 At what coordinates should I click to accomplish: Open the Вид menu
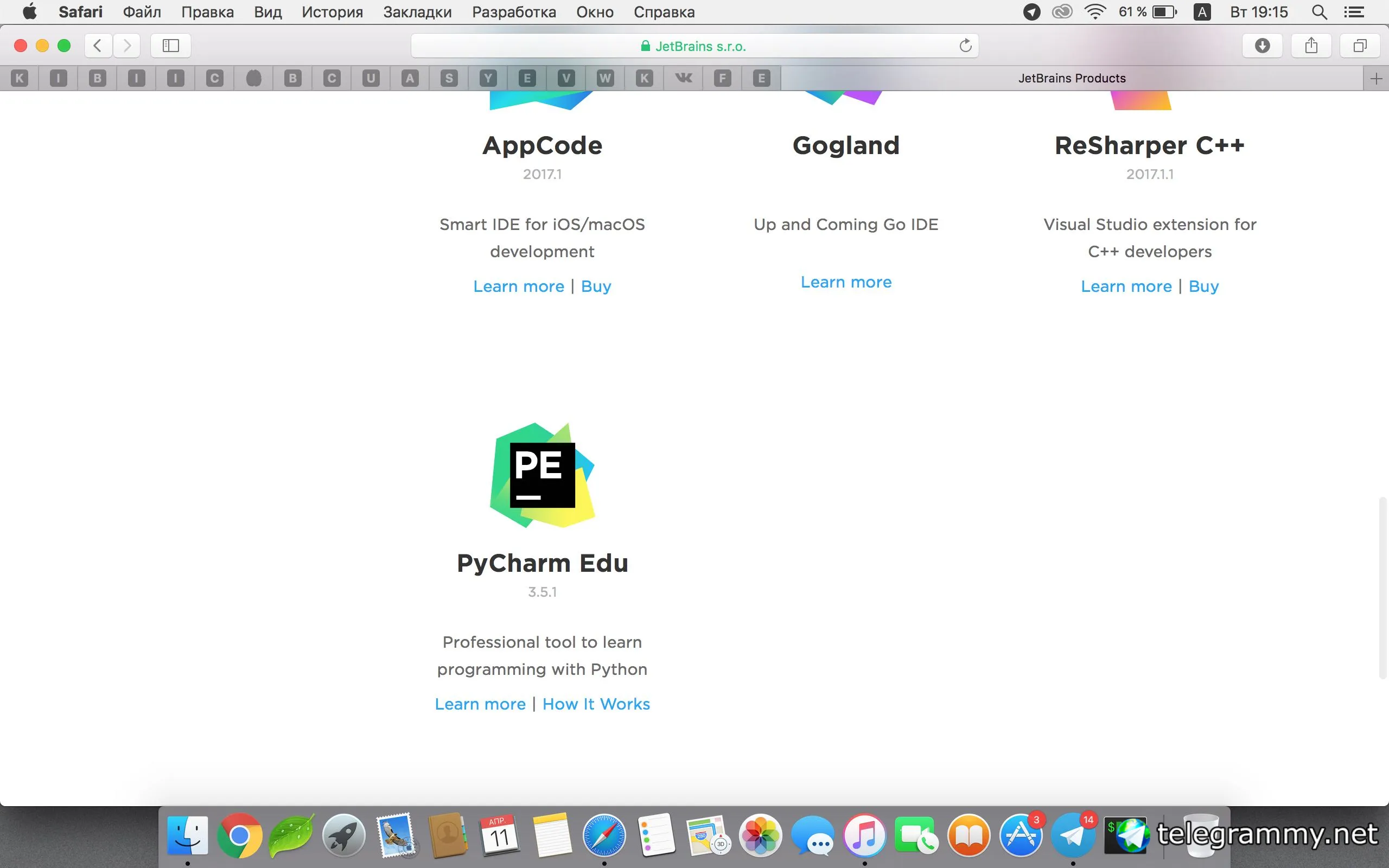268,12
